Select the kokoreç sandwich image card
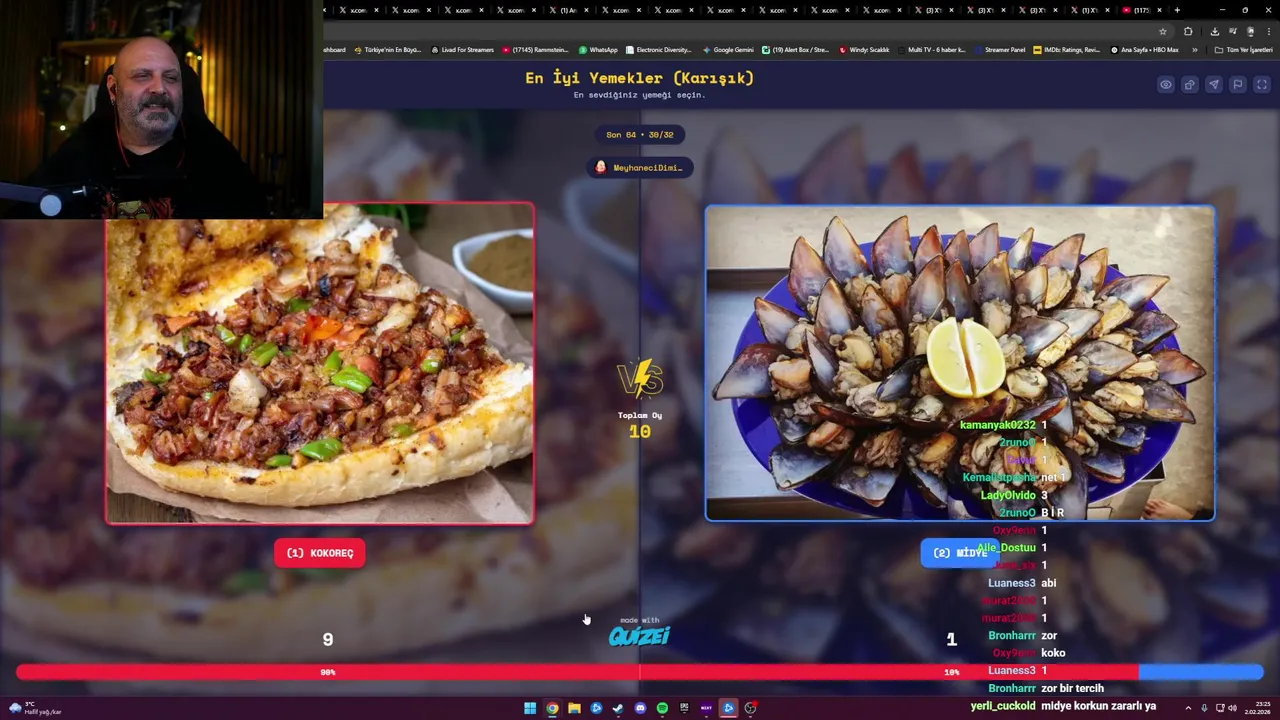The height and width of the screenshot is (720, 1280). click(320, 363)
